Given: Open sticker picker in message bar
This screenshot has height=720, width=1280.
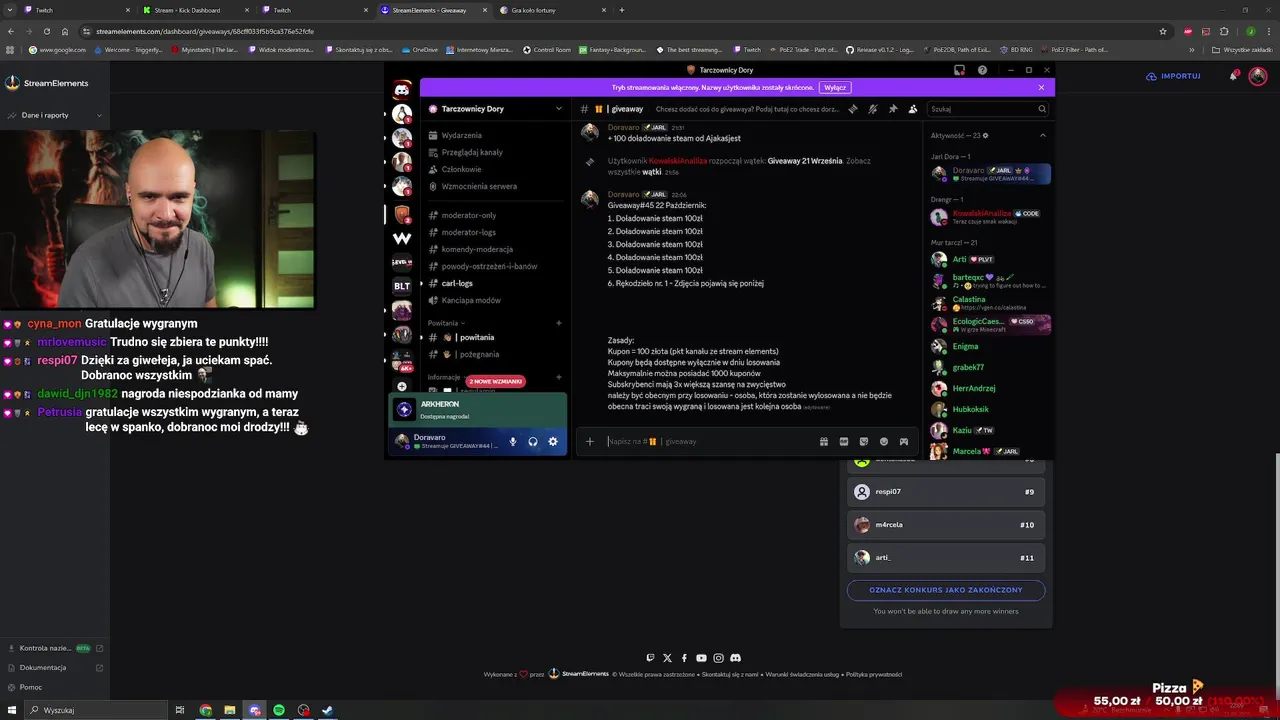Looking at the screenshot, I should [864, 441].
